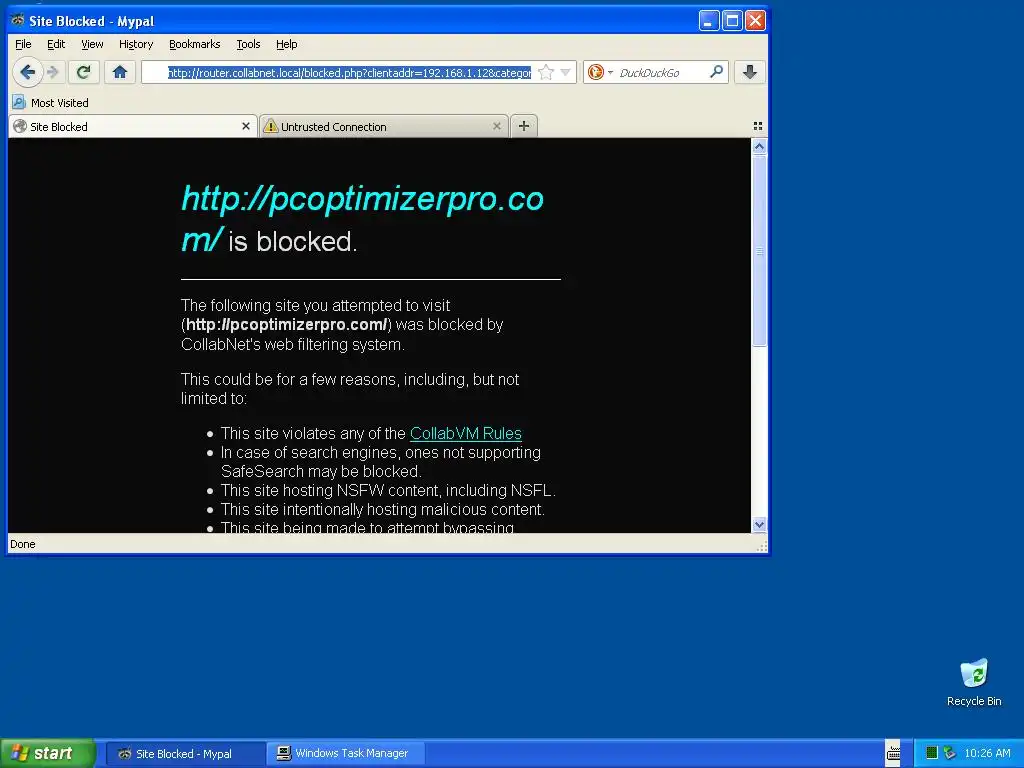1024x768 pixels.
Task: Close the Untrusted Connection tab
Action: pyautogui.click(x=497, y=126)
